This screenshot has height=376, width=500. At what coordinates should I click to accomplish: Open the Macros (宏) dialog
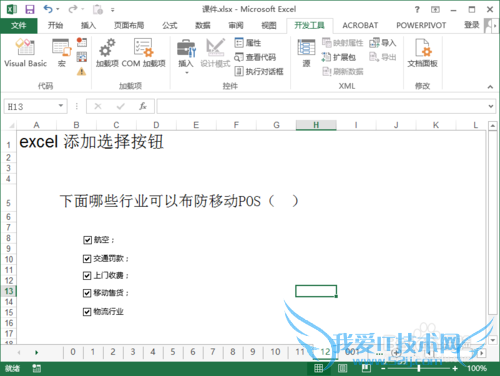tap(62, 53)
